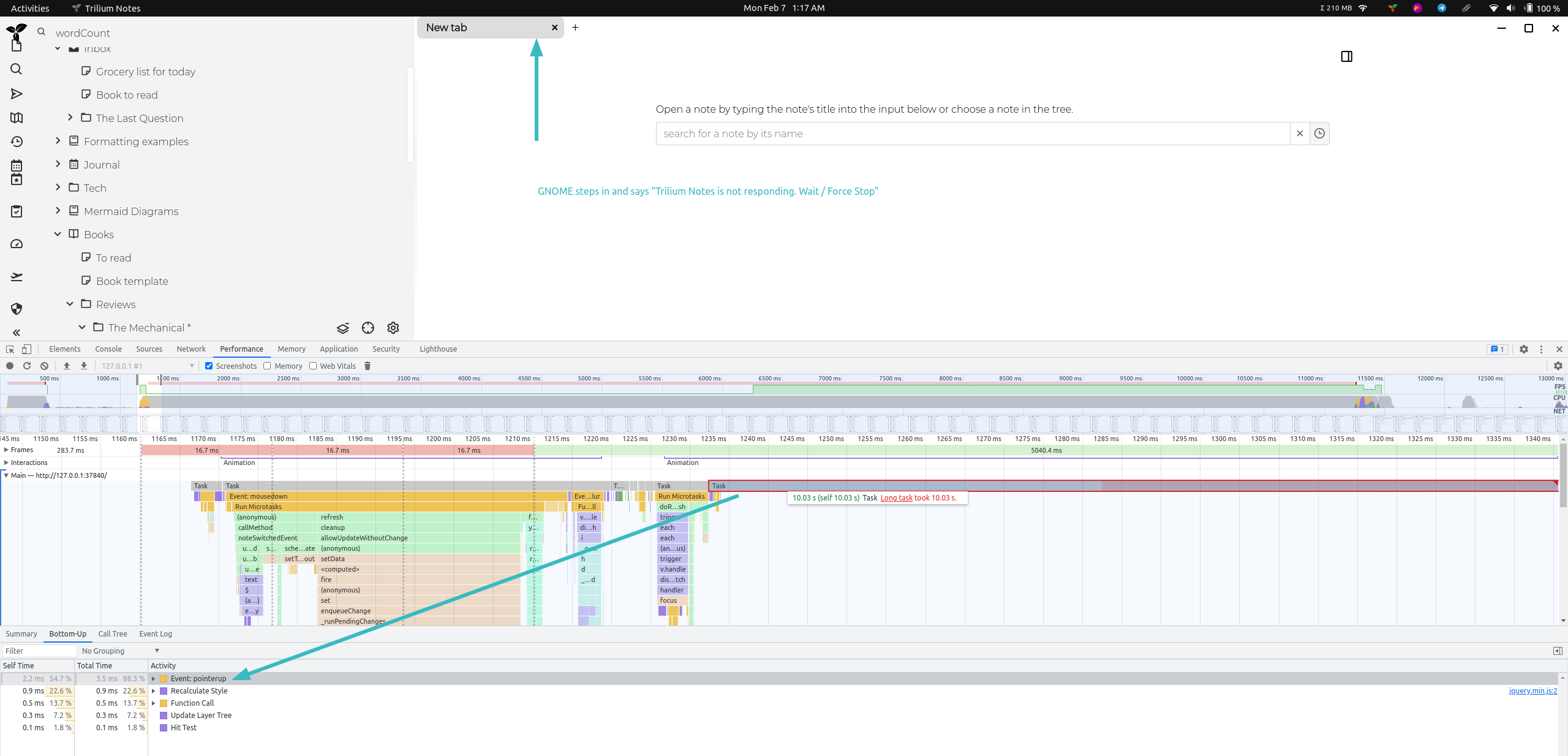1568x756 pixels.
Task: Open DevTools settings gear
Action: 1524,349
